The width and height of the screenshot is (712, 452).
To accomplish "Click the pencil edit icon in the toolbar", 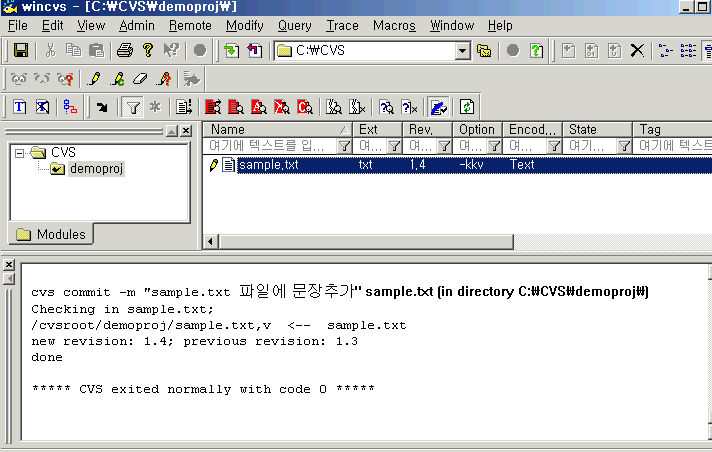I will coord(95,78).
